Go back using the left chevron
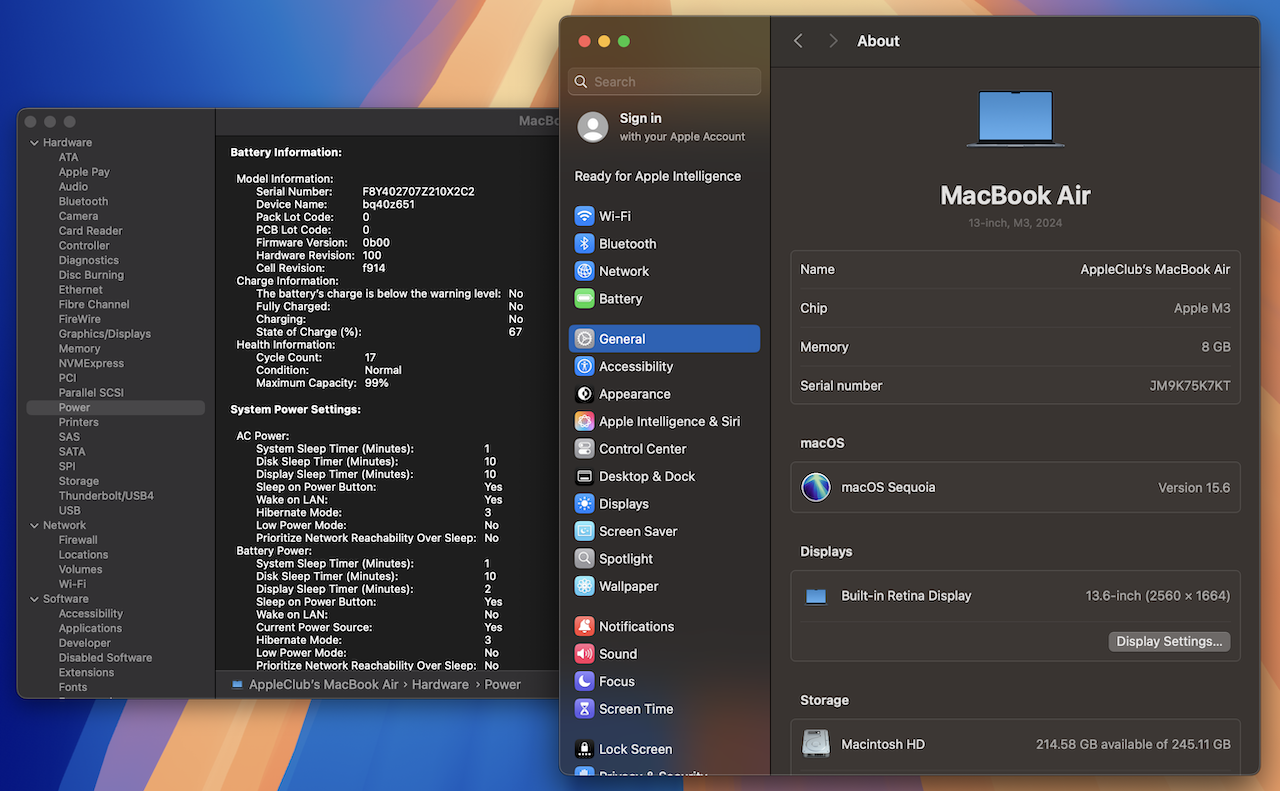 coord(798,41)
